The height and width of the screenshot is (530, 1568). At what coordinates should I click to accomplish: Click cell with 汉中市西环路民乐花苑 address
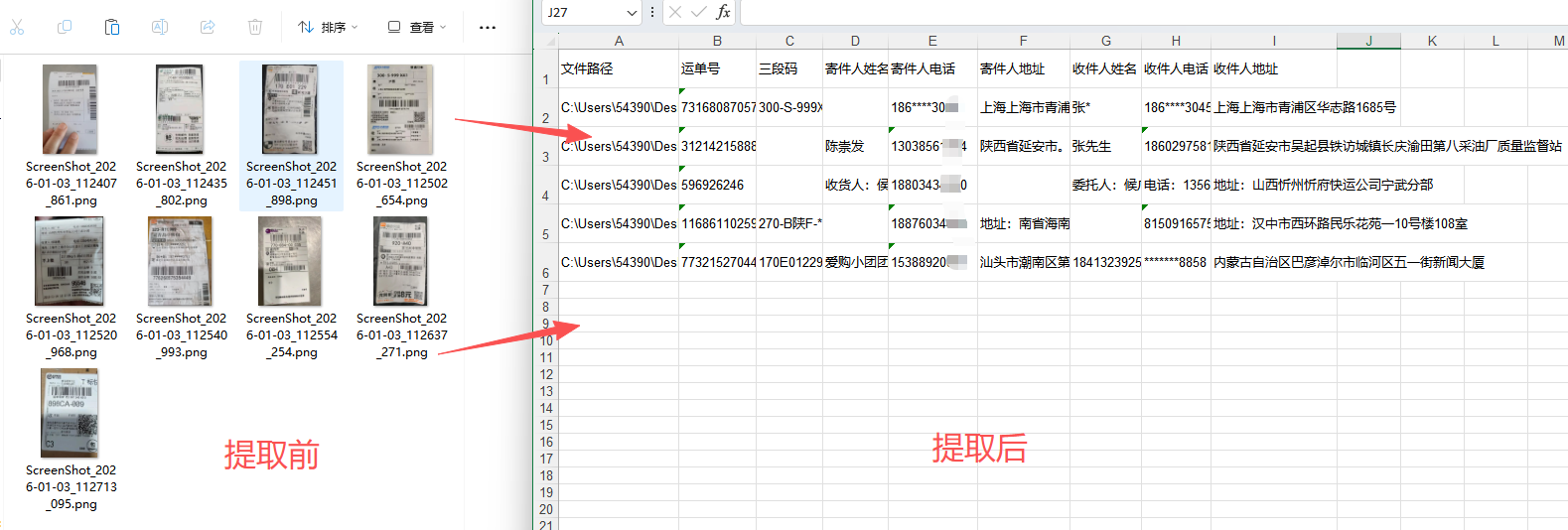[1274, 223]
